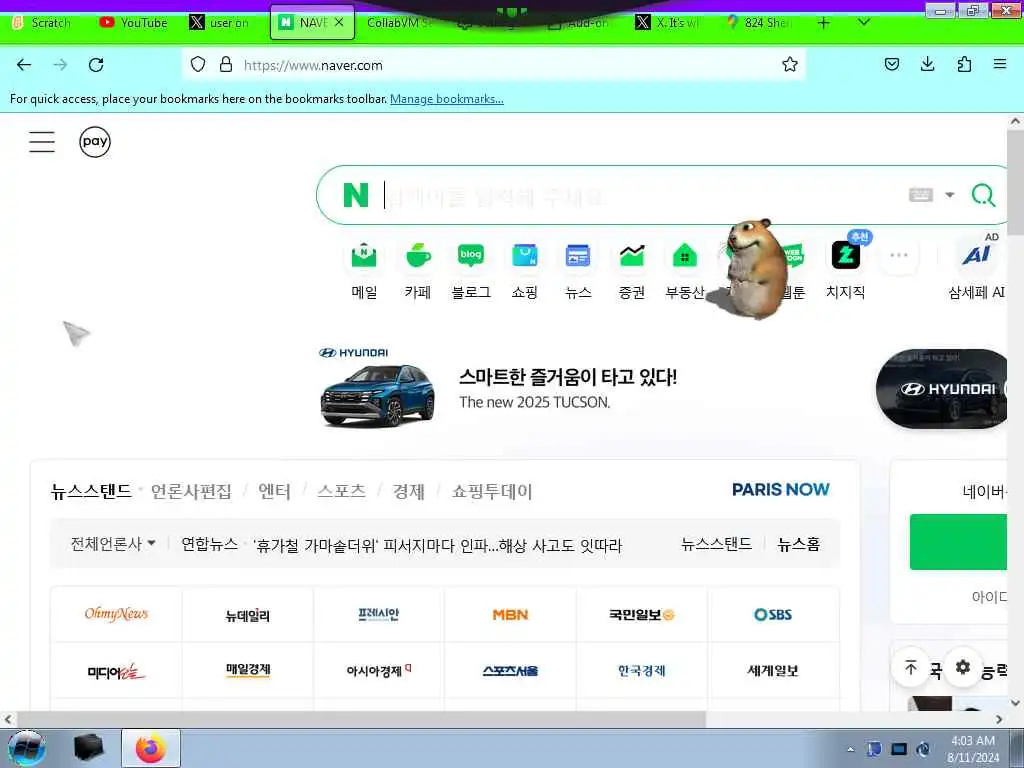
Task: Click the Manage bookmarks link
Action: tap(447, 99)
